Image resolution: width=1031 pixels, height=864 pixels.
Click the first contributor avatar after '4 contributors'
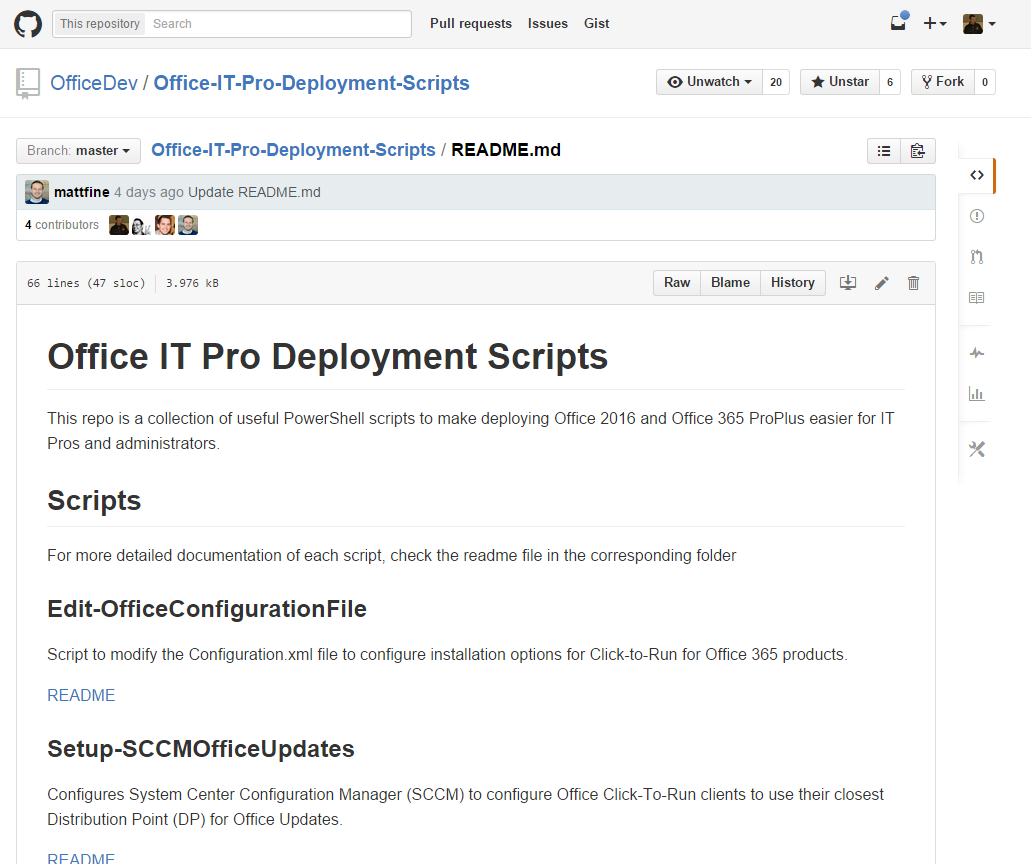coord(119,225)
